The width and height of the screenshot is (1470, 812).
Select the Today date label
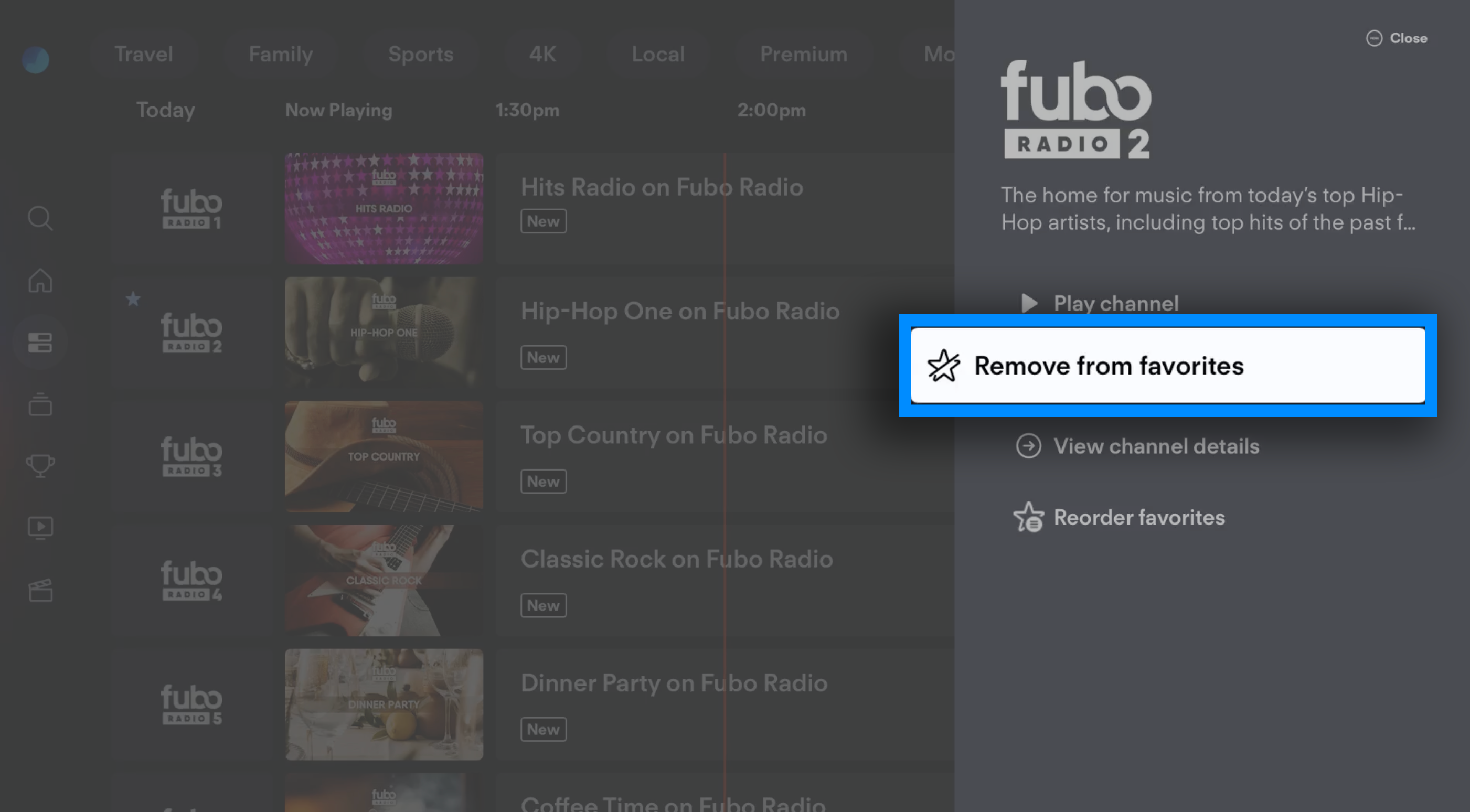pos(165,110)
